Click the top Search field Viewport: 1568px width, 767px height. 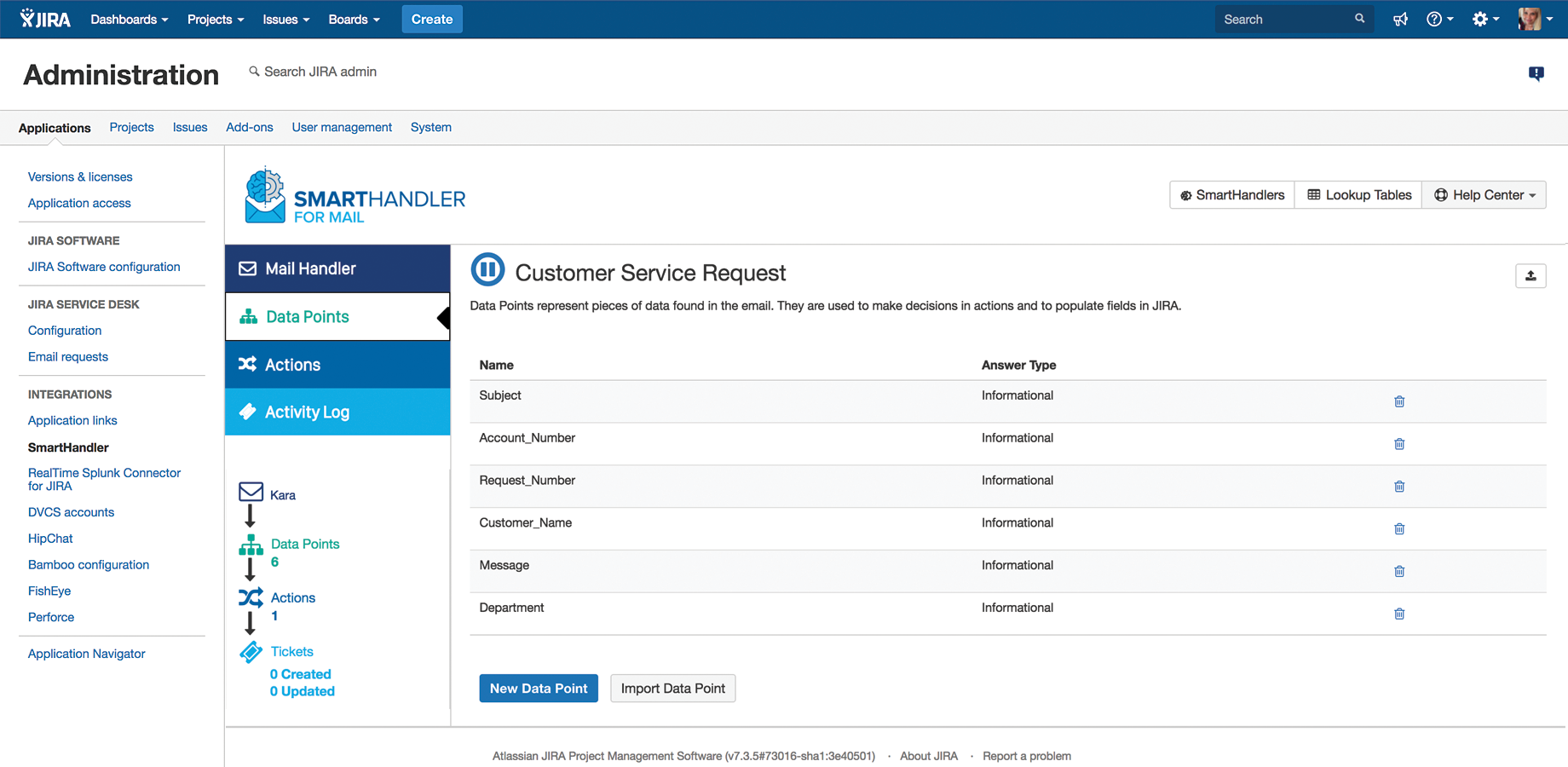click(1294, 19)
